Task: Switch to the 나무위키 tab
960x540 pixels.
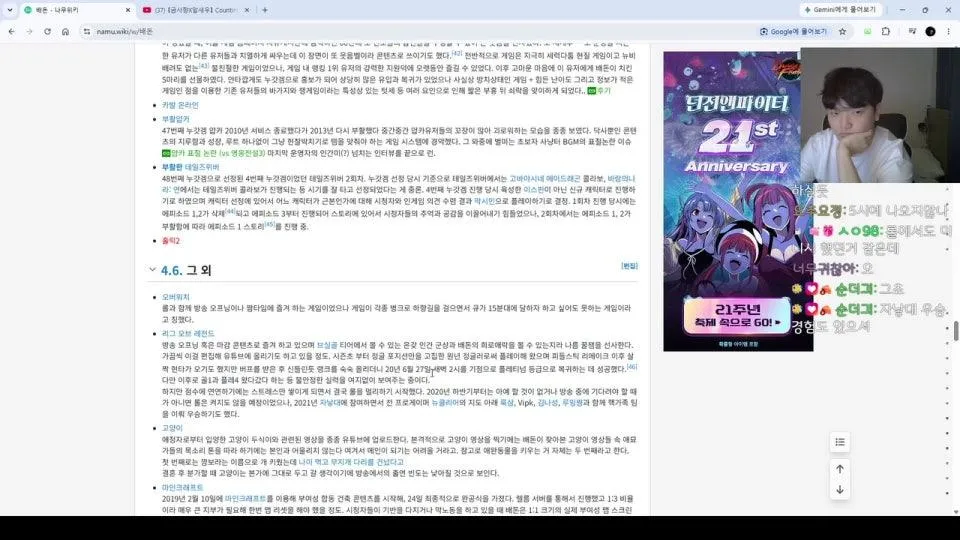Action: pos(75,10)
